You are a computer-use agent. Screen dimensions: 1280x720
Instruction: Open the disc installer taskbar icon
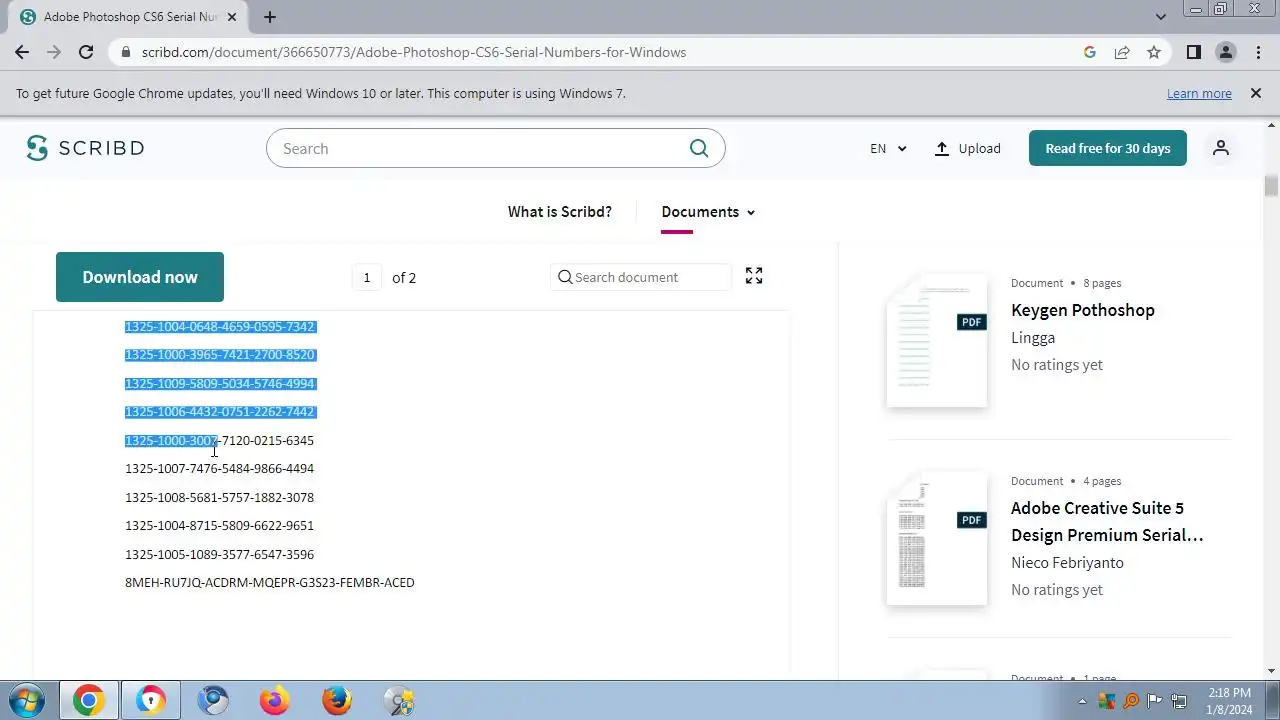(399, 700)
